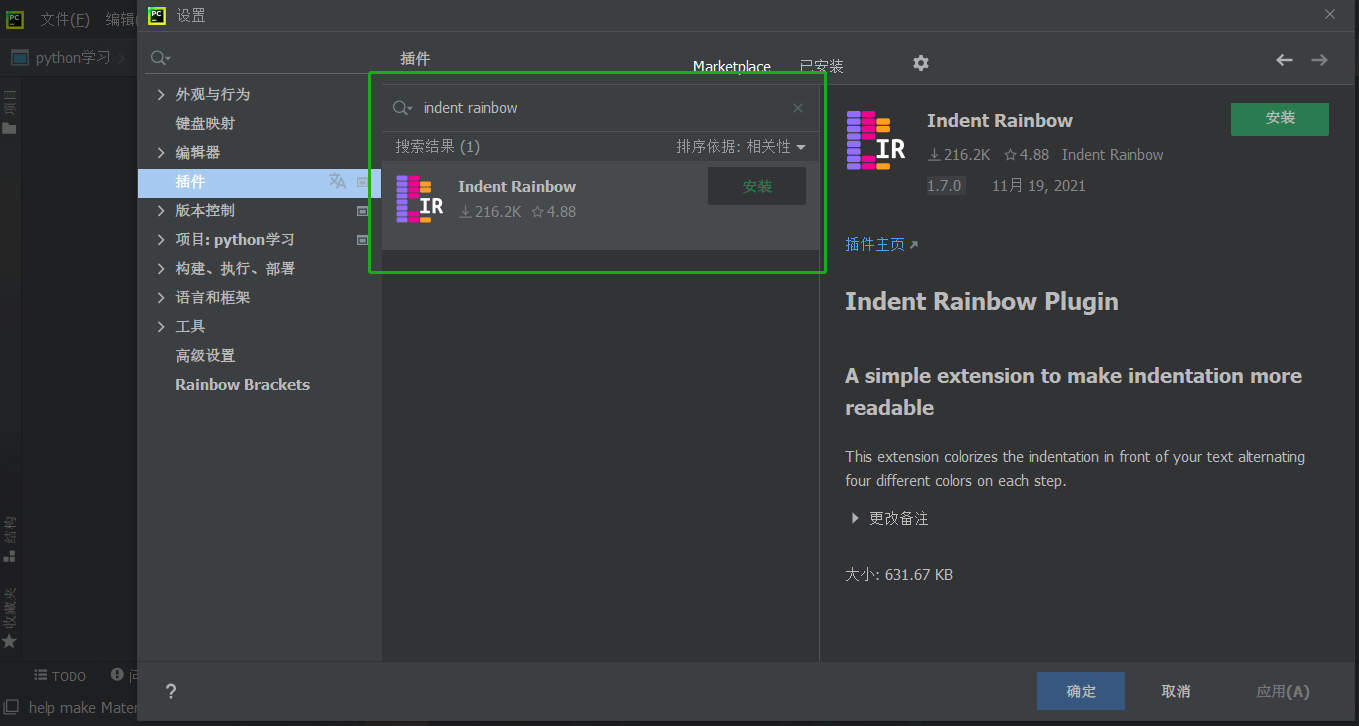Viewport: 1359px width, 726px height.
Task: Click the 大小: 631.67 KB size text
Action: 899,575
